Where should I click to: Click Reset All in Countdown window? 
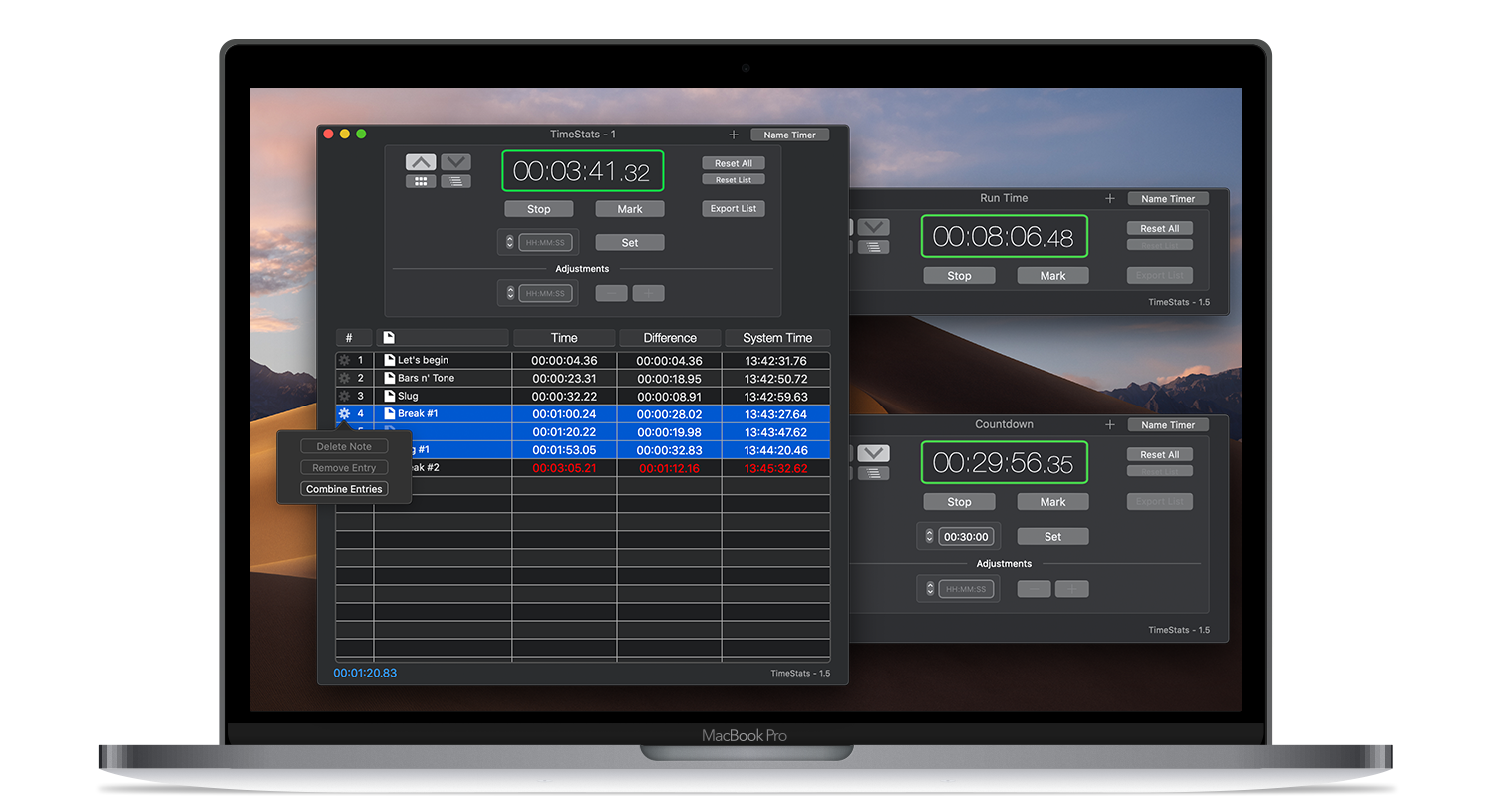(1160, 454)
